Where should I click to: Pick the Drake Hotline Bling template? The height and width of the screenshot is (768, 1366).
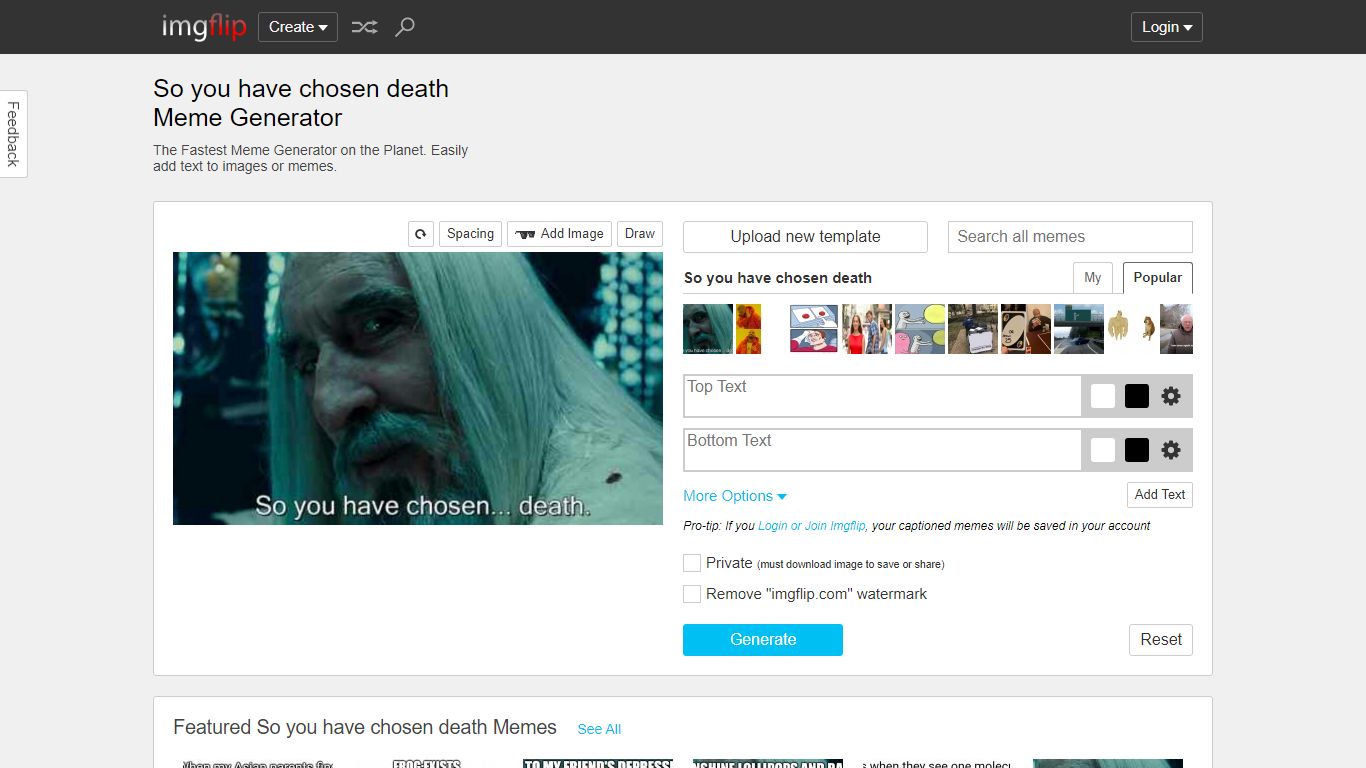pos(749,329)
